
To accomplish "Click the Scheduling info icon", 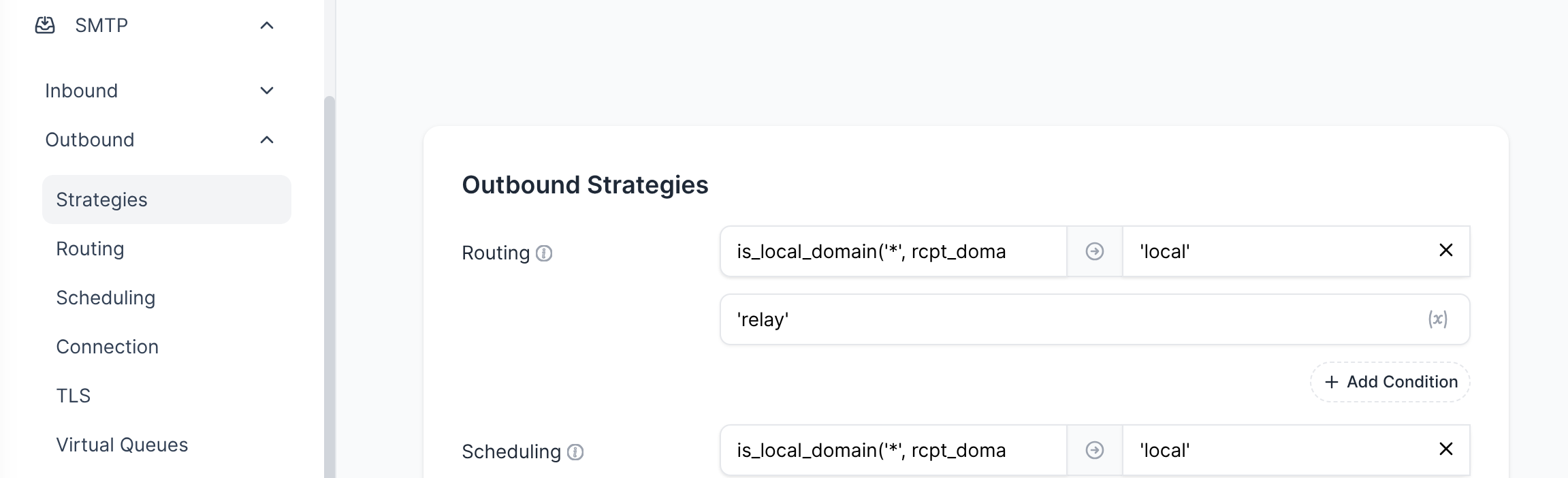I will [x=575, y=452].
